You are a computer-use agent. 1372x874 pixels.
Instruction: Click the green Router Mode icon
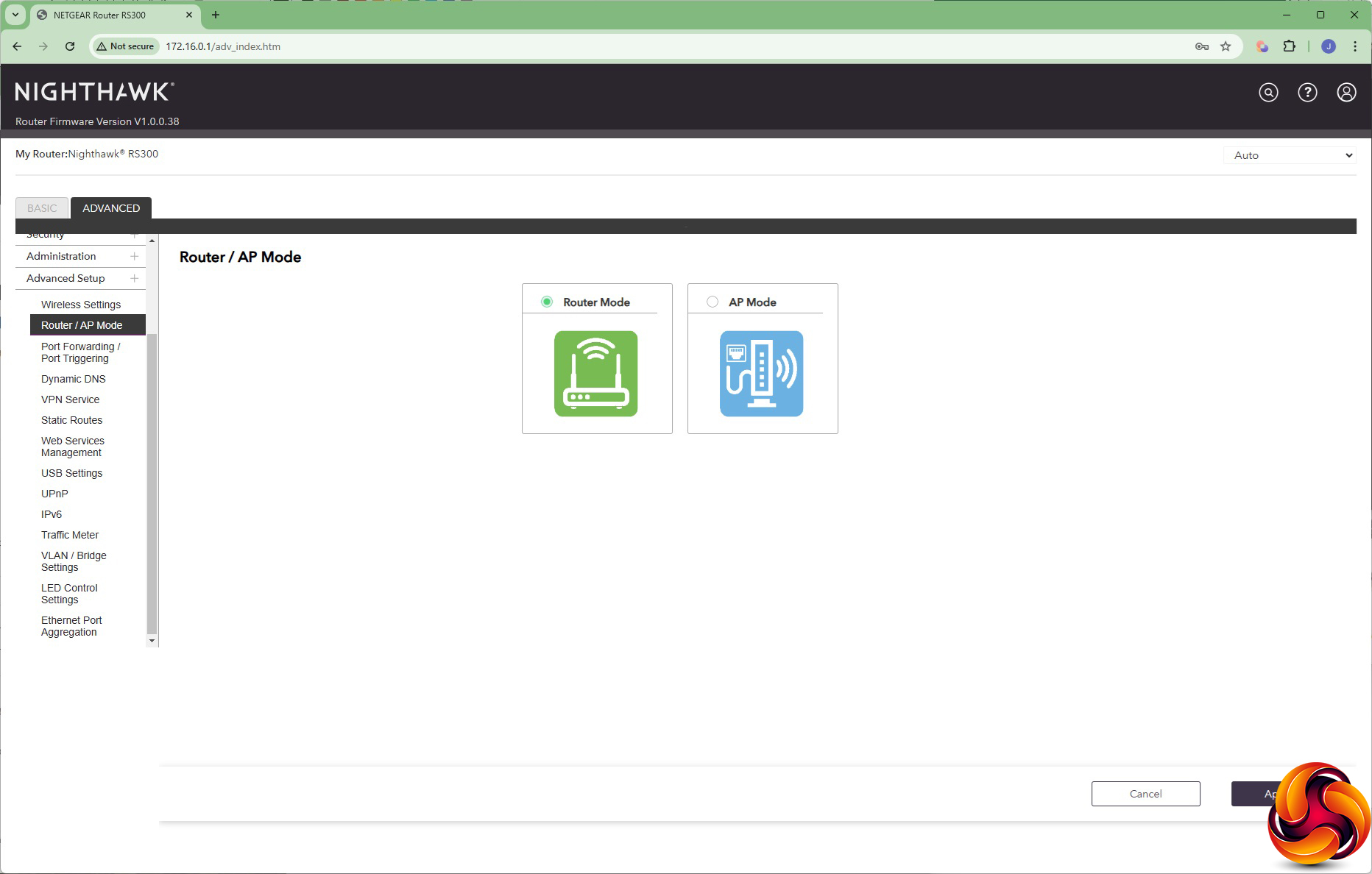click(x=595, y=374)
